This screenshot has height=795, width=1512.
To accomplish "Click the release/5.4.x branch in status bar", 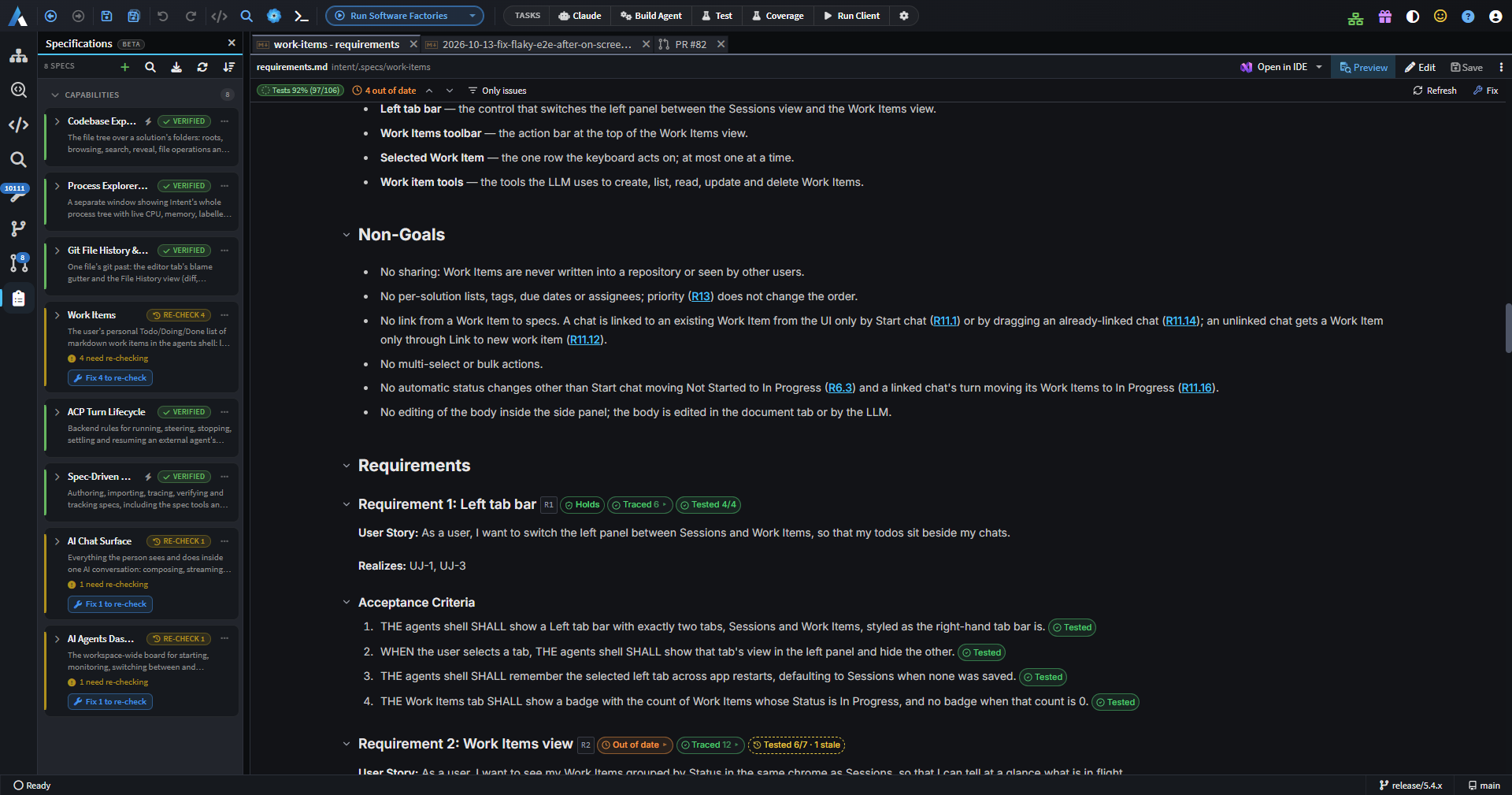I will (x=1410, y=786).
